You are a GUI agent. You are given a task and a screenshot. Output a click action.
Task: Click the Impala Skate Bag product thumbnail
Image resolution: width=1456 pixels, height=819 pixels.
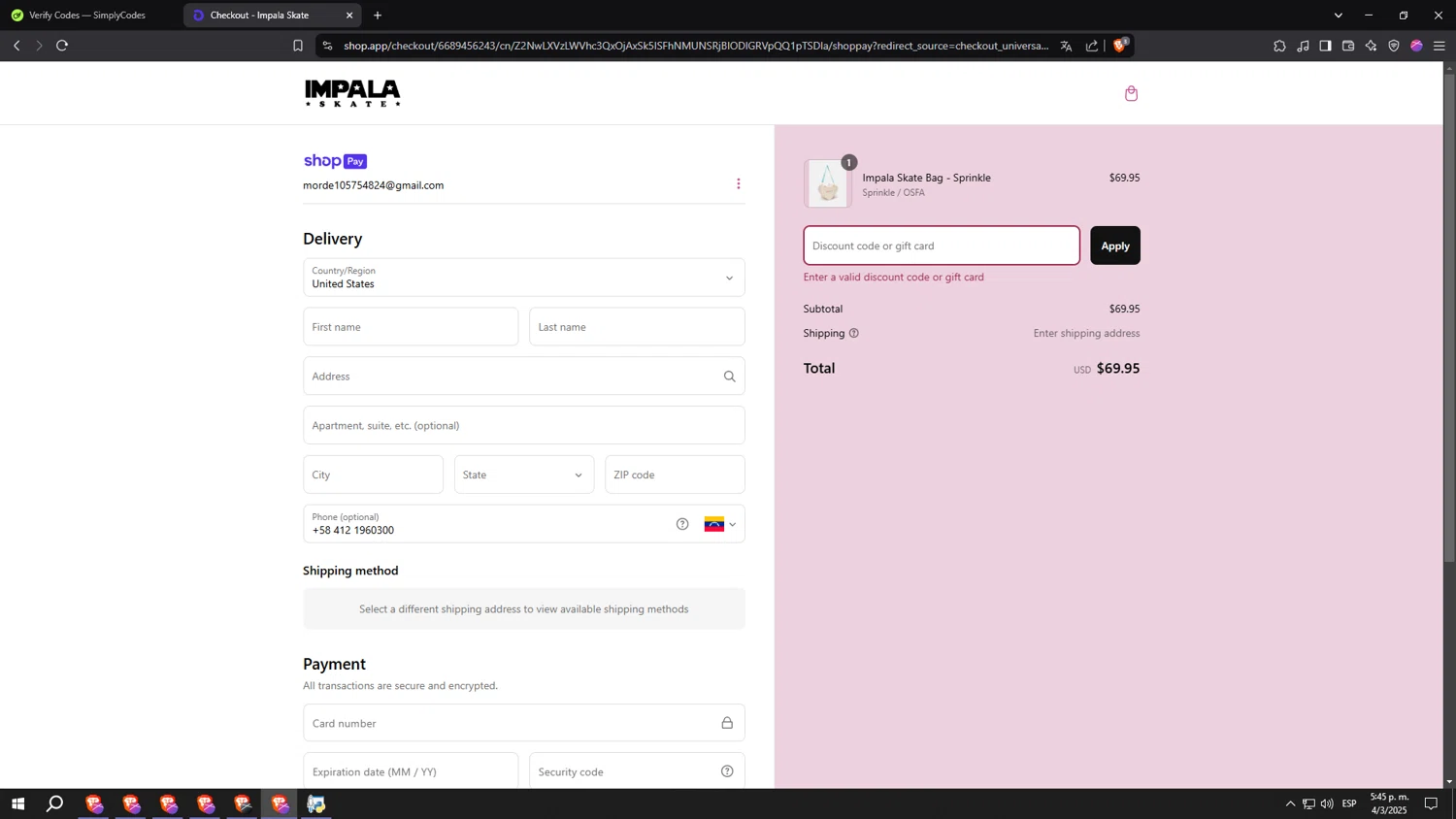click(828, 183)
